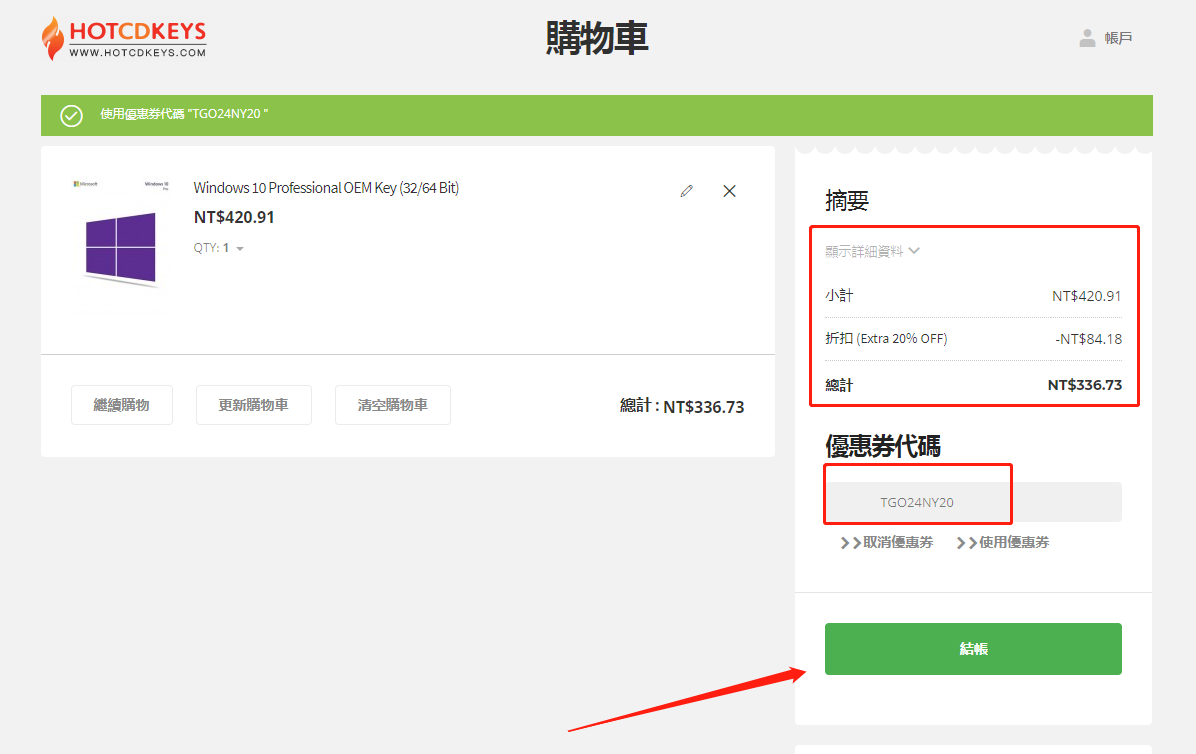Select the summary 總計 NT$336.73 amount
This screenshot has width=1196, height=754.
1085,385
